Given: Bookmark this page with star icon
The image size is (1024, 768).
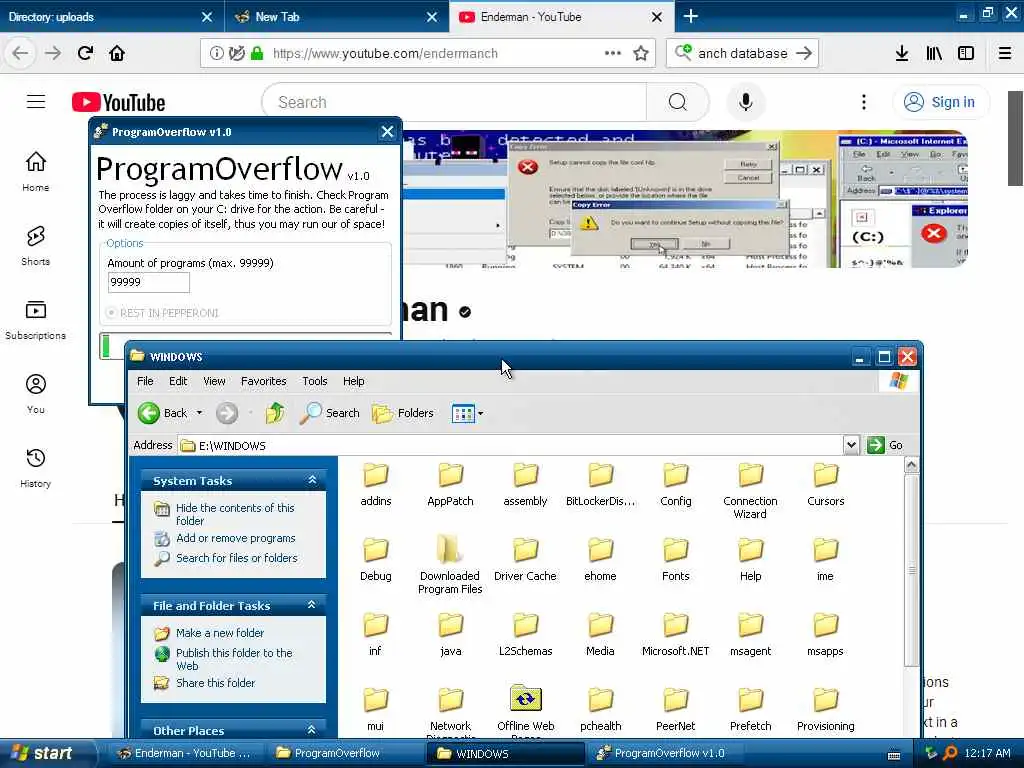Looking at the screenshot, I should (x=641, y=53).
